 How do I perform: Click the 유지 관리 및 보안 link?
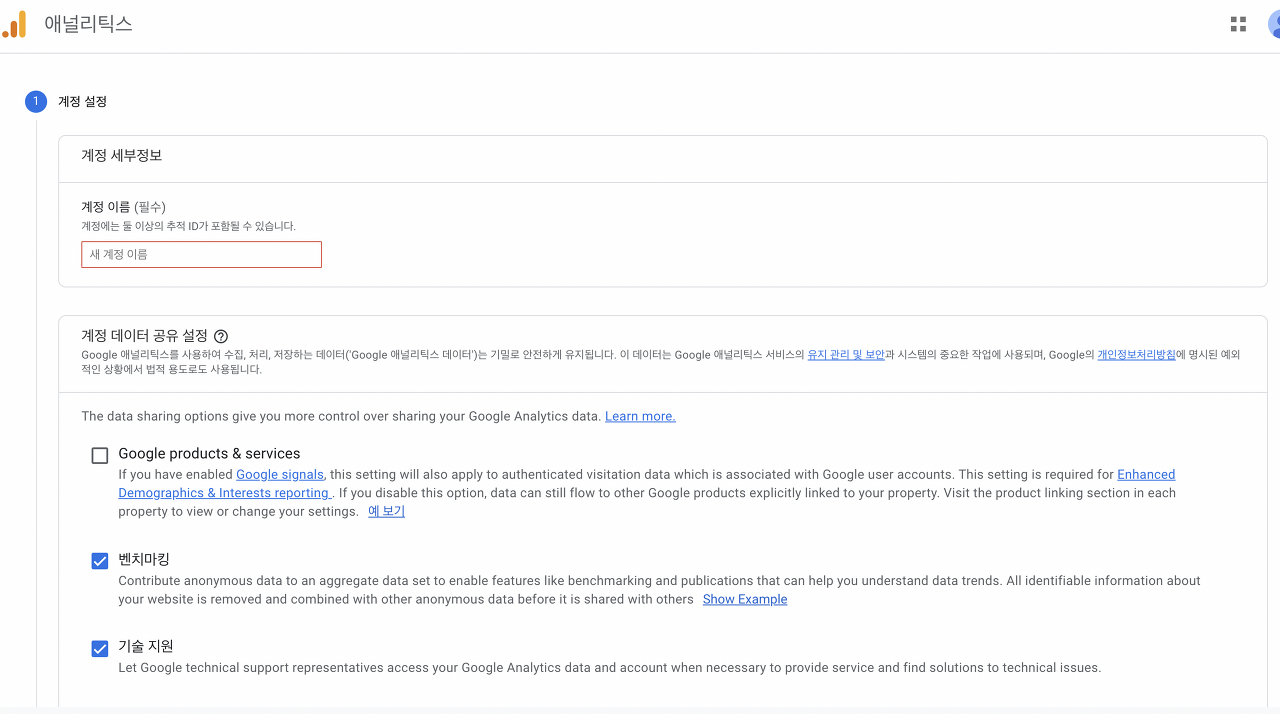pyautogui.click(x=846, y=354)
